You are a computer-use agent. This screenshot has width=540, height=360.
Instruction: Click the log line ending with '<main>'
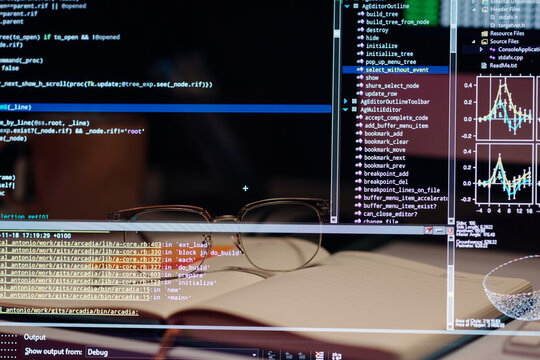click(x=95, y=297)
